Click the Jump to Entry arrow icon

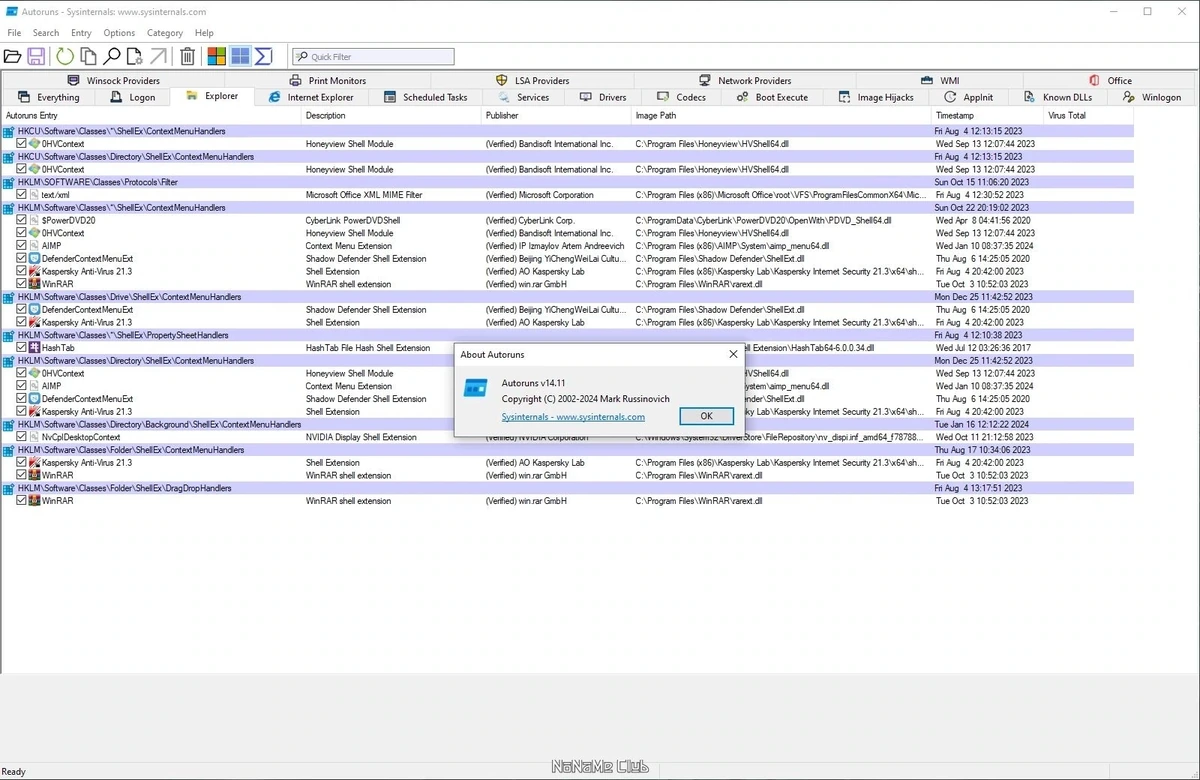(x=158, y=56)
